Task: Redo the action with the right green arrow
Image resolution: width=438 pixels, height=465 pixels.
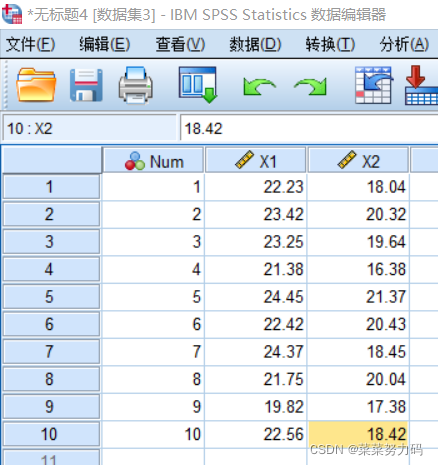Action: point(310,87)
